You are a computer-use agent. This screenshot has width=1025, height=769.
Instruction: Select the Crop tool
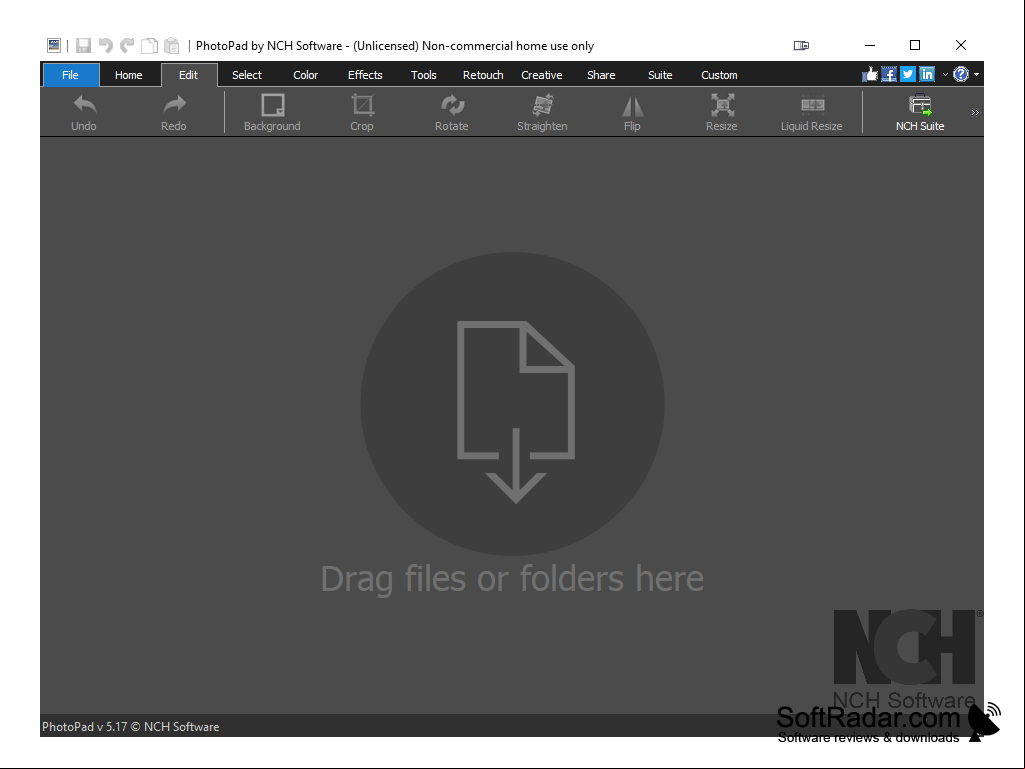[361, 112]
